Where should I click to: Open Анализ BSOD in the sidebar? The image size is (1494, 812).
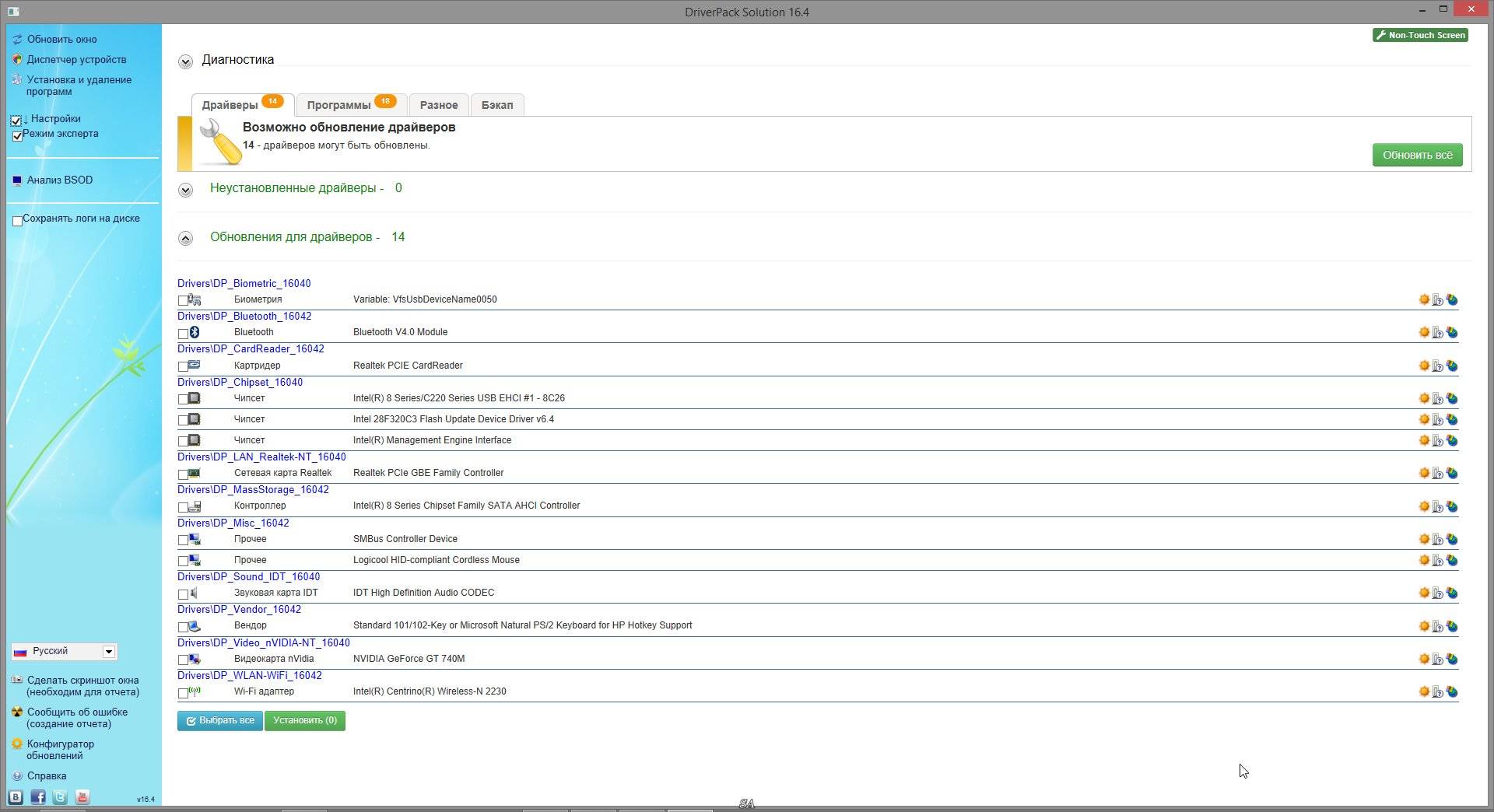click(59, 180)
